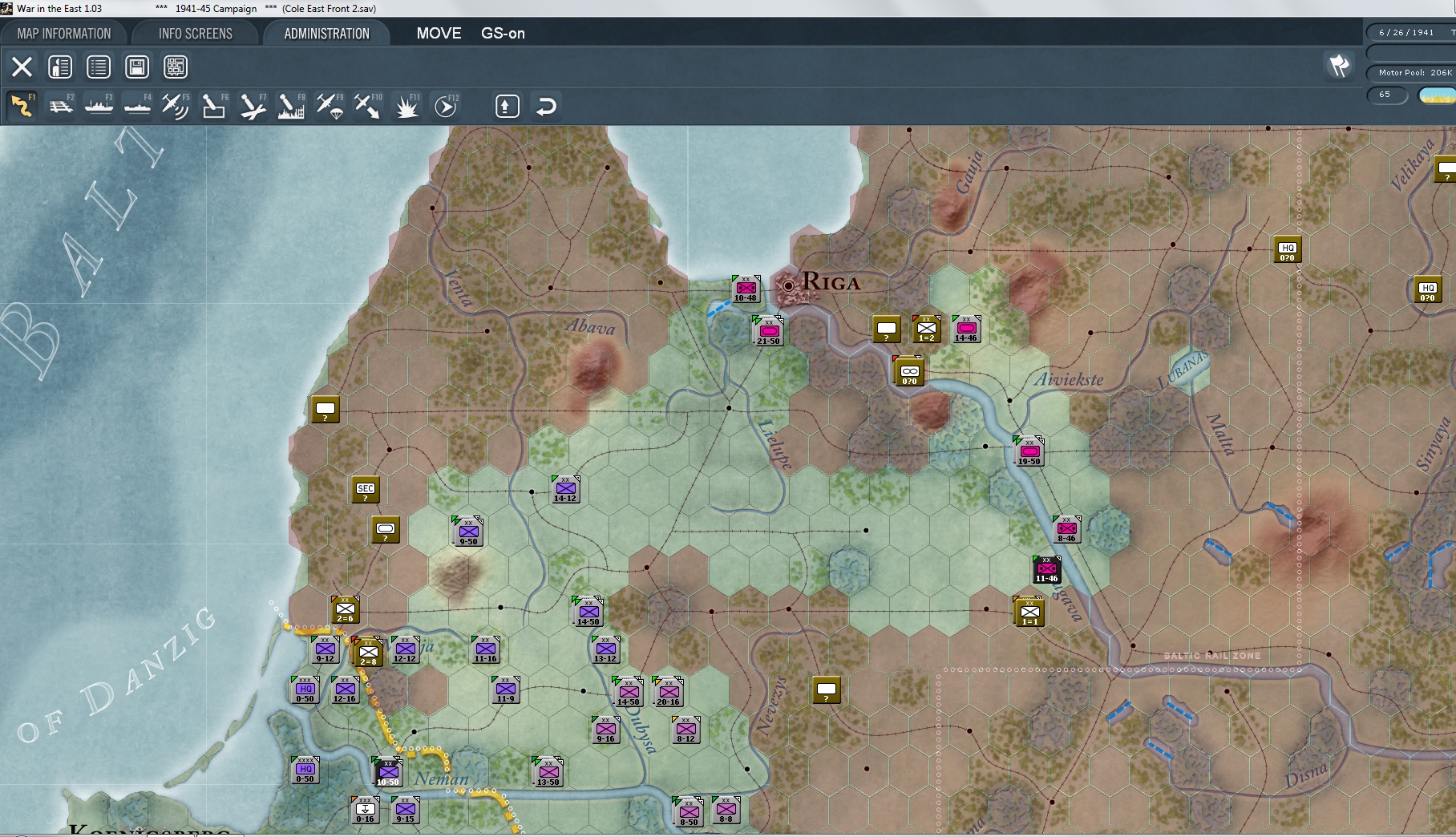
Task: Choose Air Transport mode (F9) parachute icon
Action: [x=330, y=106]
